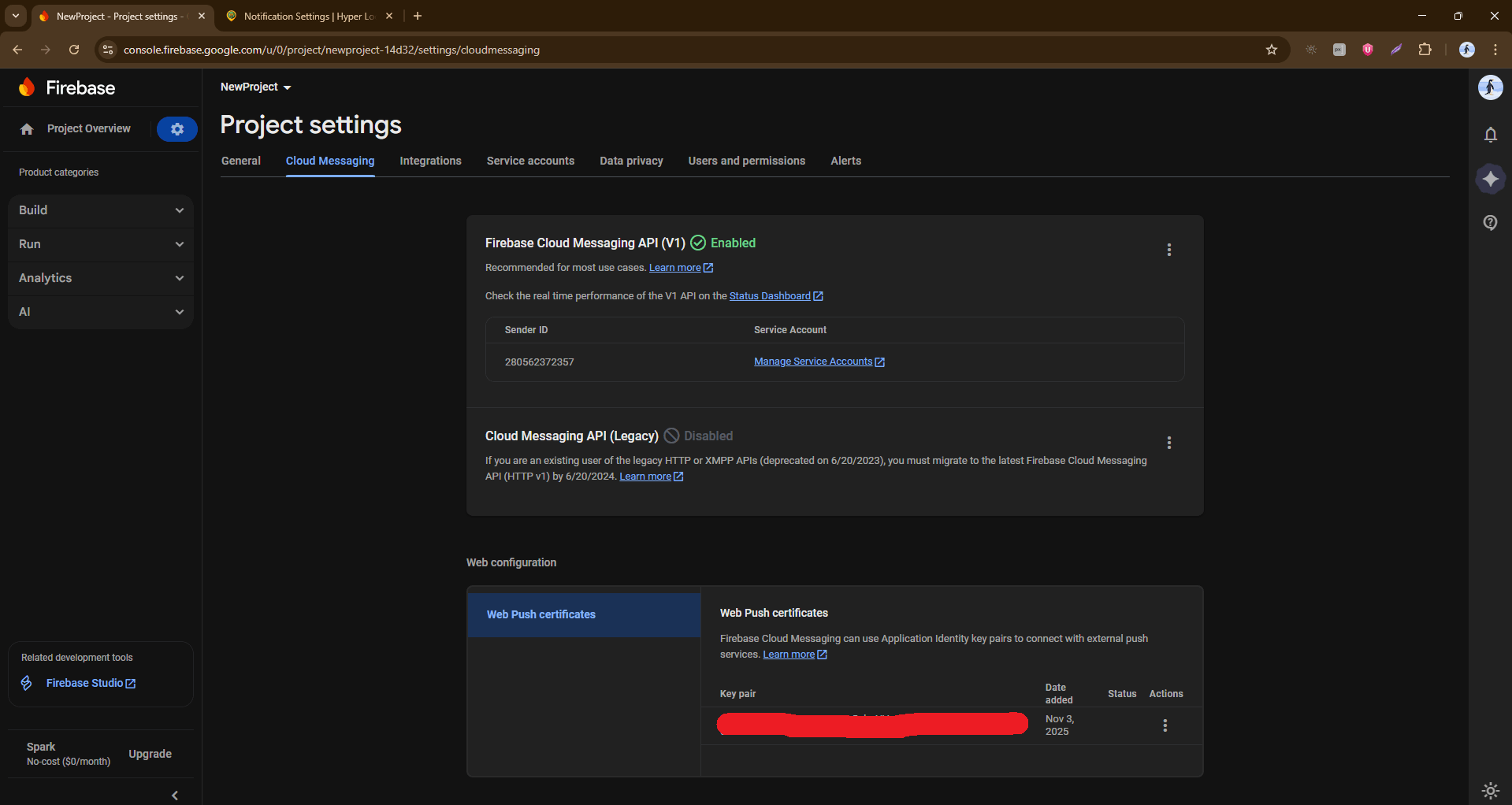Open a new browser tab

(x=418, y=16)
